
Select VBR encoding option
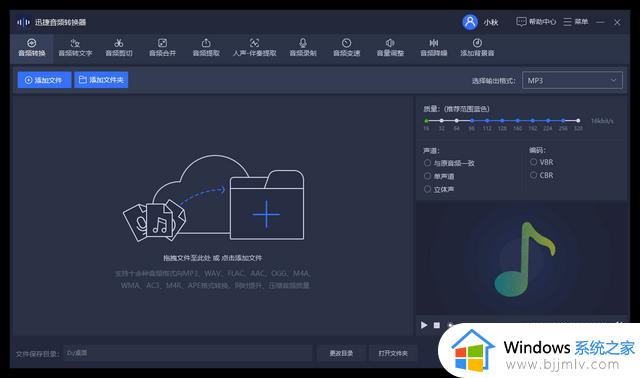(x=541, y=162)
